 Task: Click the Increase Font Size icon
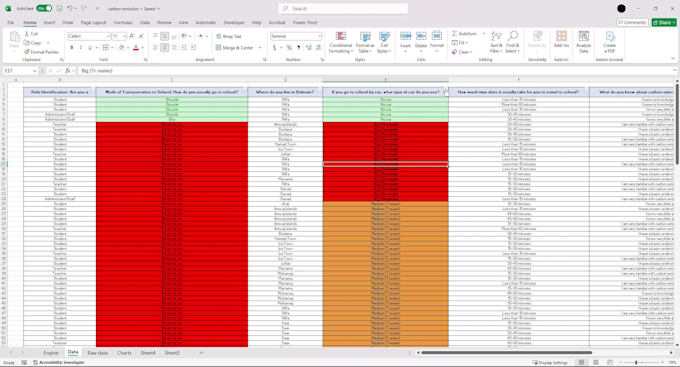(x=132, y=36)
